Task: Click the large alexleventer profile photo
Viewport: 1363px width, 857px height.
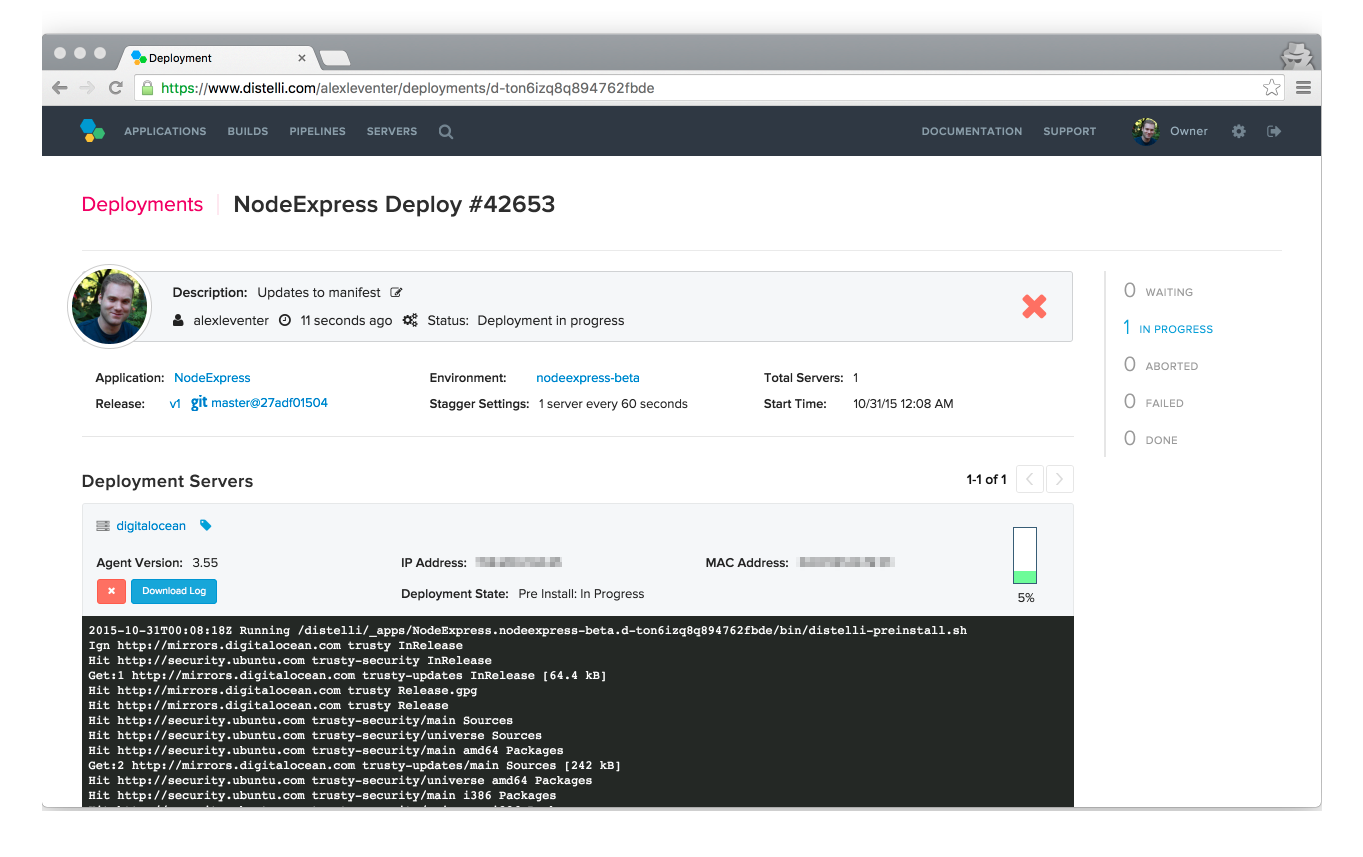Action: coord(110,307)
